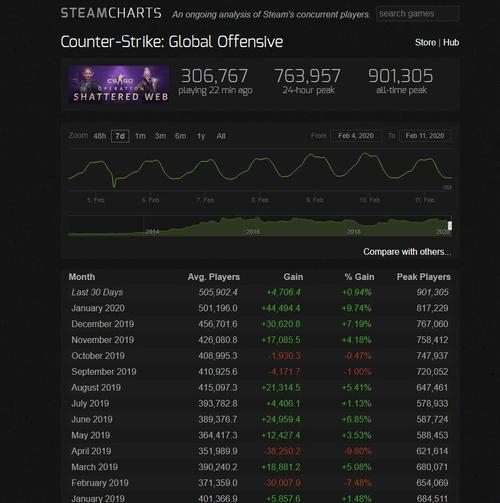Select the January 2020 row label
Screen dimensions: 500x503
98,308
